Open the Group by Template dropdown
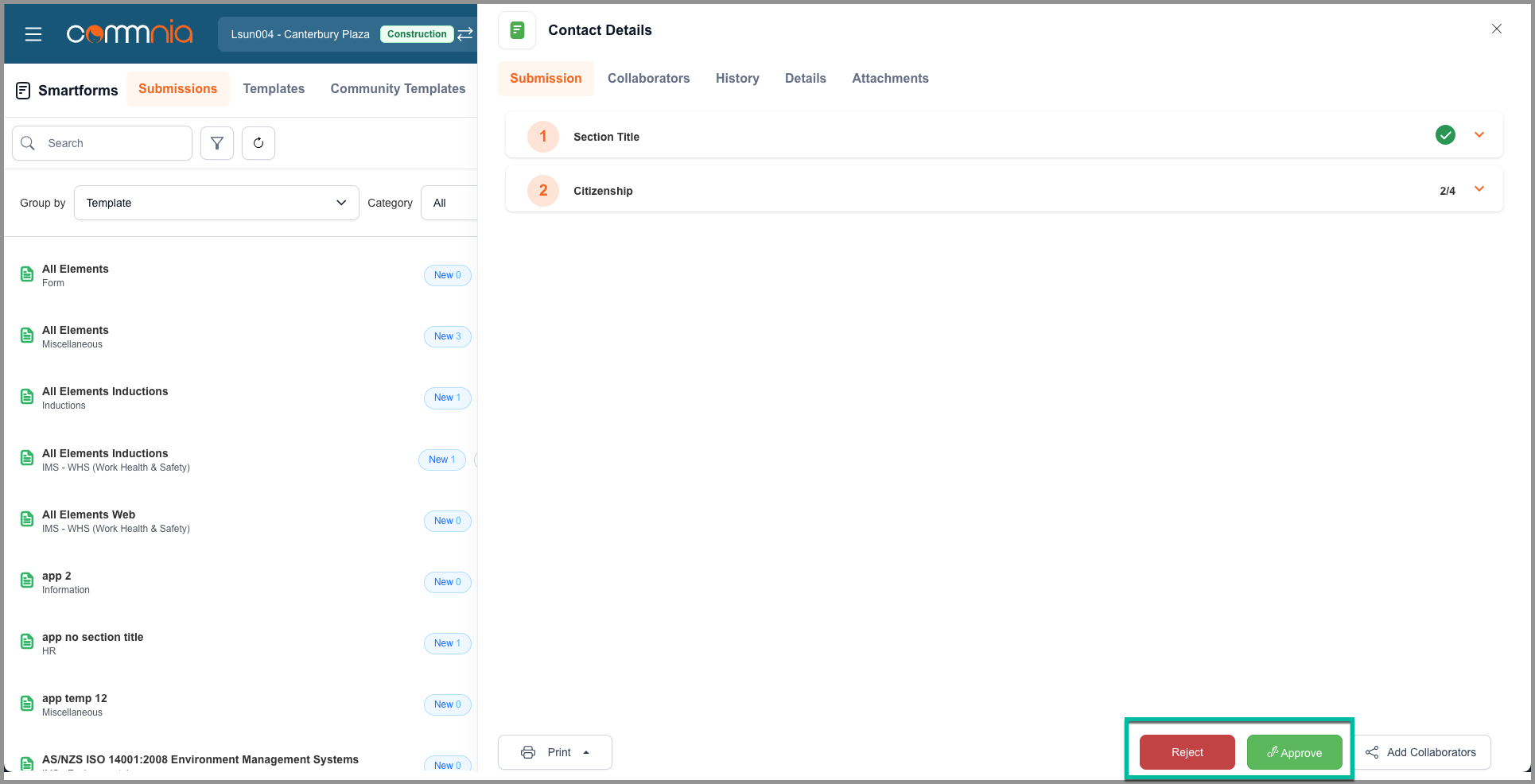Screen dimensions: 1535x784 tap(216, 203)
